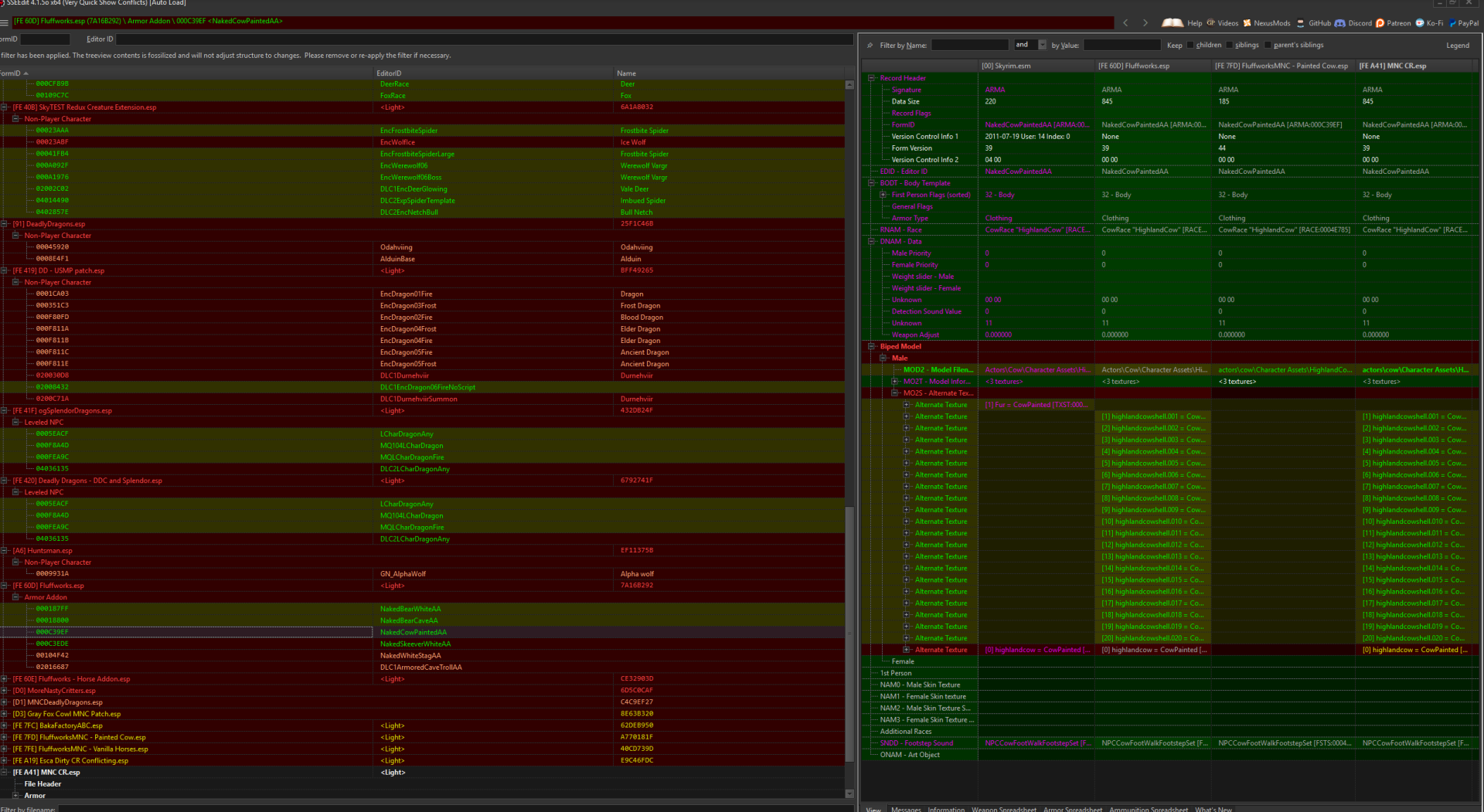Click the pin icon beside Filter by Name

(870, 46)
